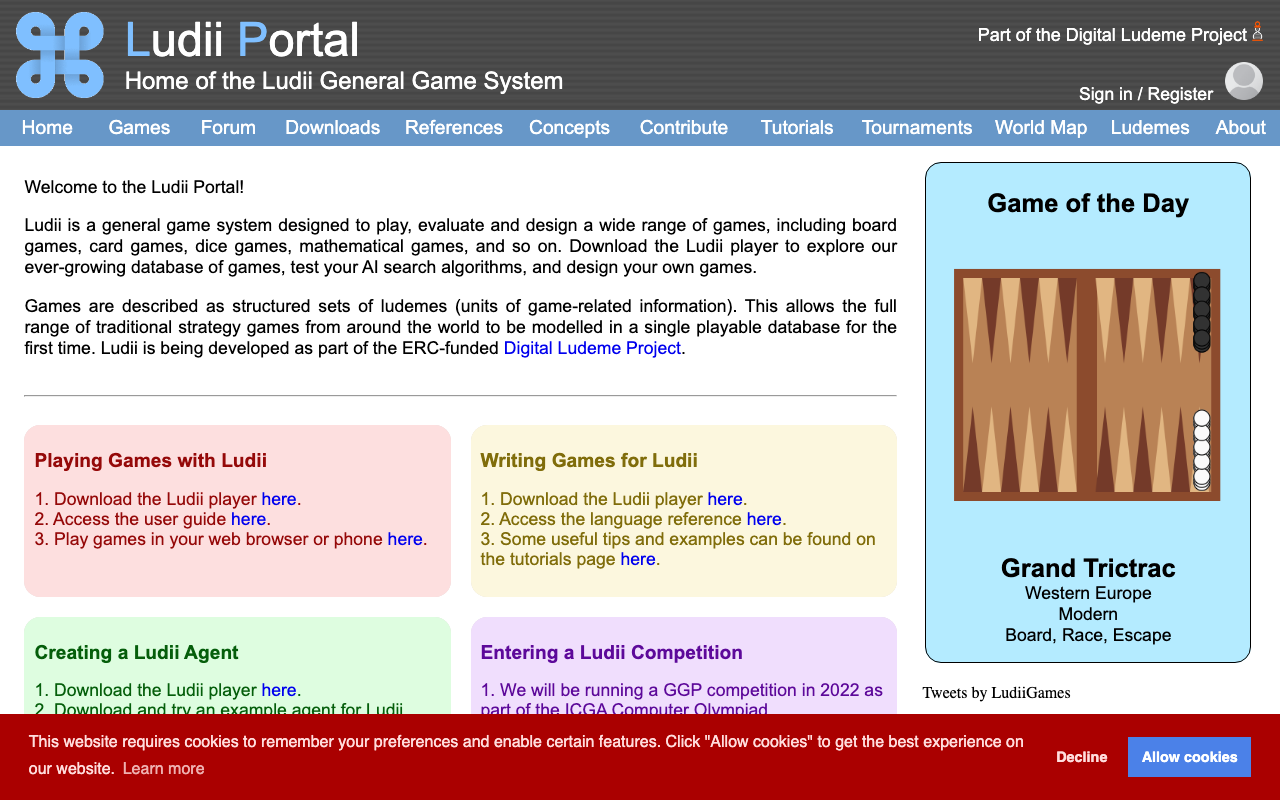
Task: Click the Allow cookies button
Action: 1189,757
